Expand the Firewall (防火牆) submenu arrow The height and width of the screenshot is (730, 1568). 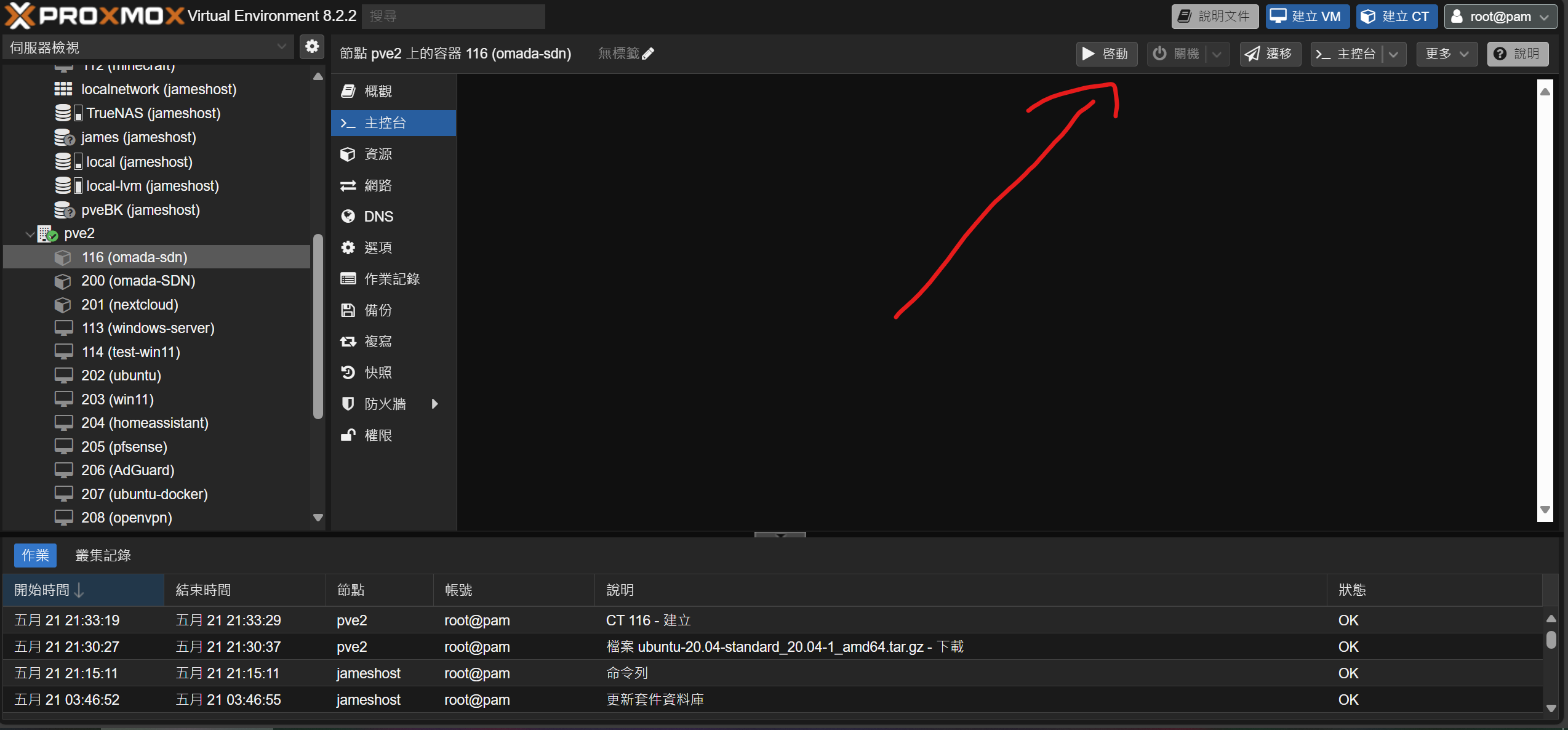coord(436,404)
